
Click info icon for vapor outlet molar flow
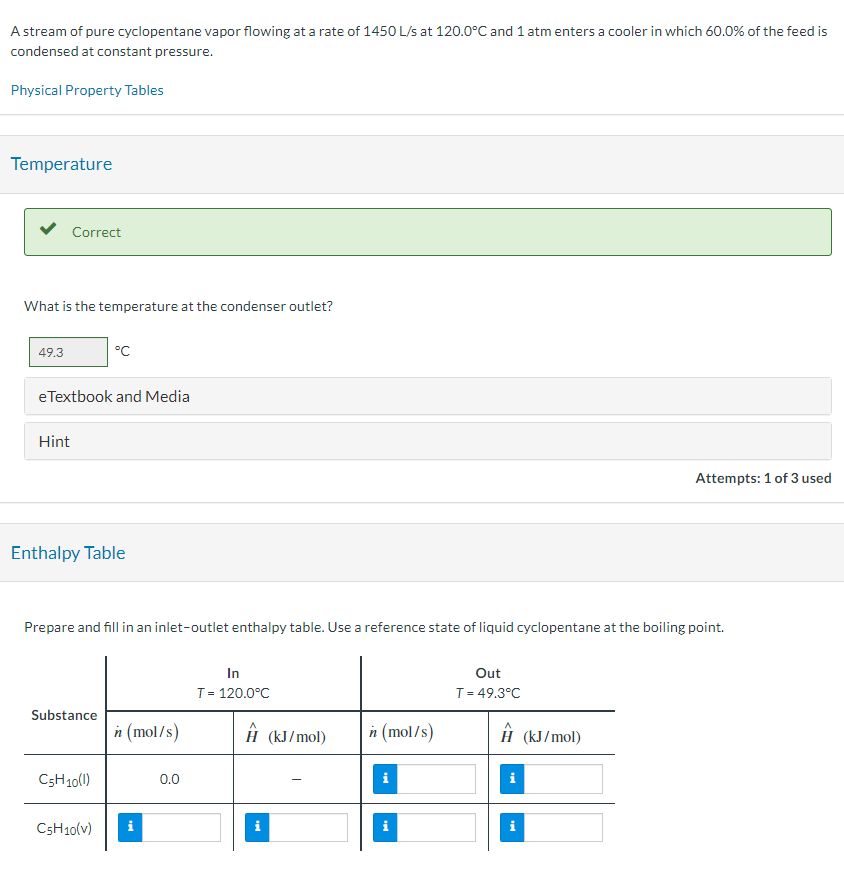pyautogui.click(x=384, y=827)
